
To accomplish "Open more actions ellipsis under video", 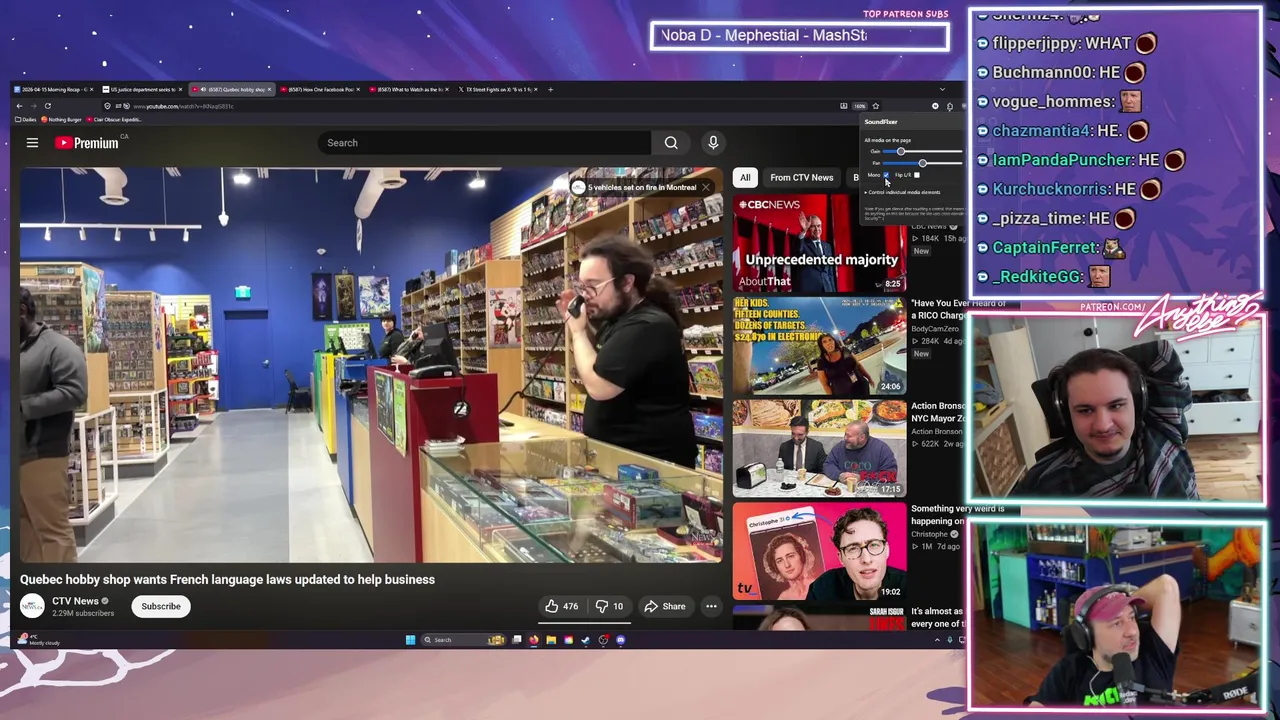I will click(711, 606).
